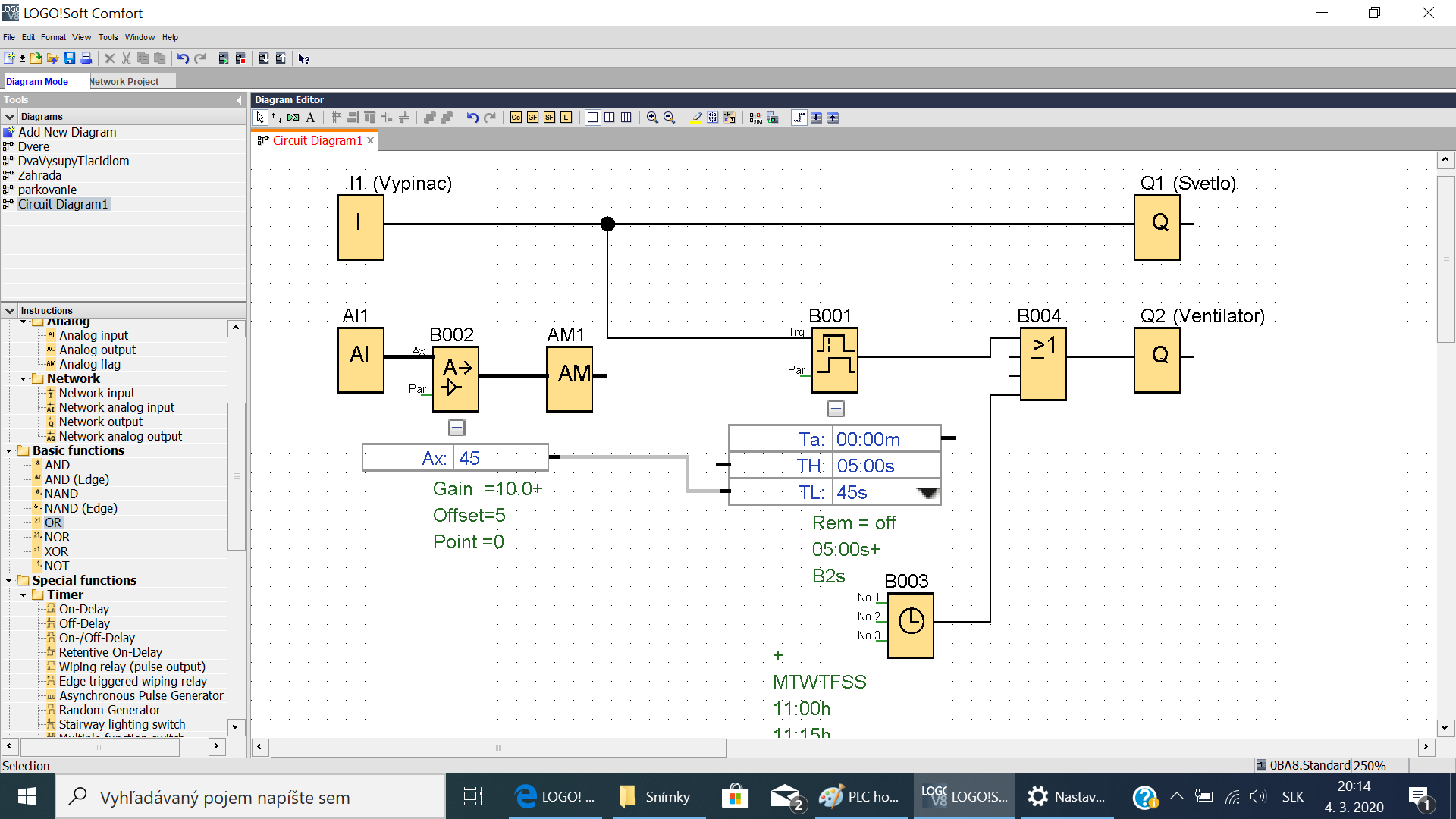Click the Connect tool icon in editor toolbar
Screen dimensions: 1456x819
(277, 118)
